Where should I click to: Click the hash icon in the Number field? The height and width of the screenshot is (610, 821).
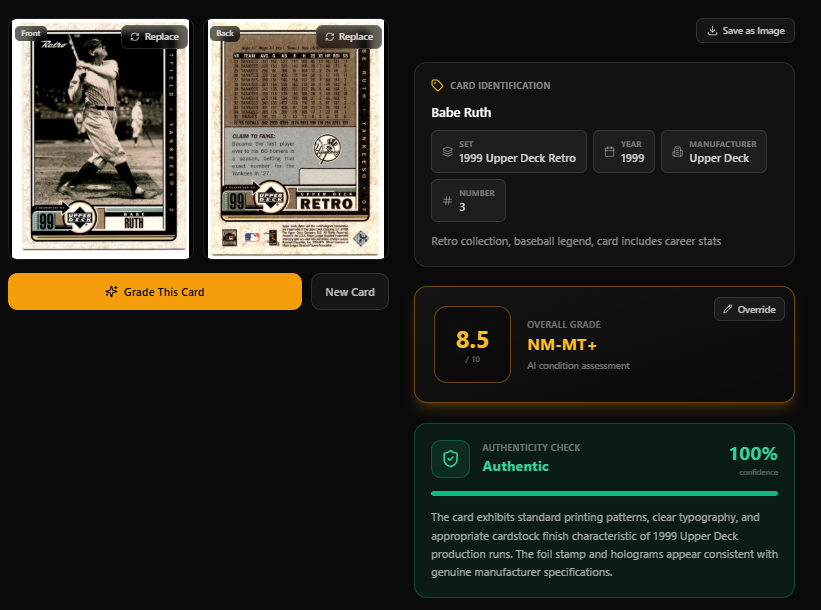click(447, 201)
